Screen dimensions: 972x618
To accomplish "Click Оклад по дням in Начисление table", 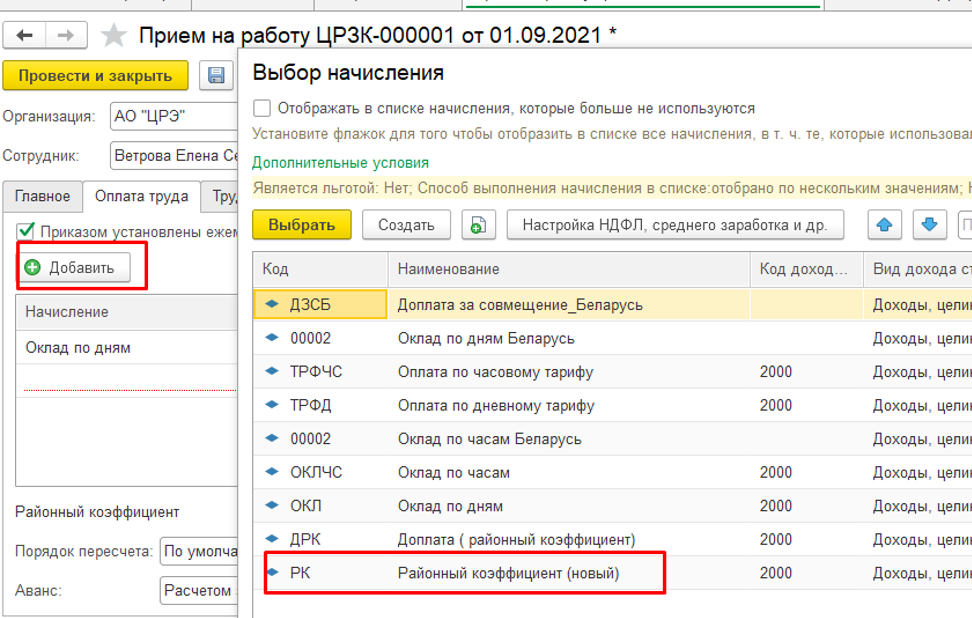I will click(x=126, y=347).
